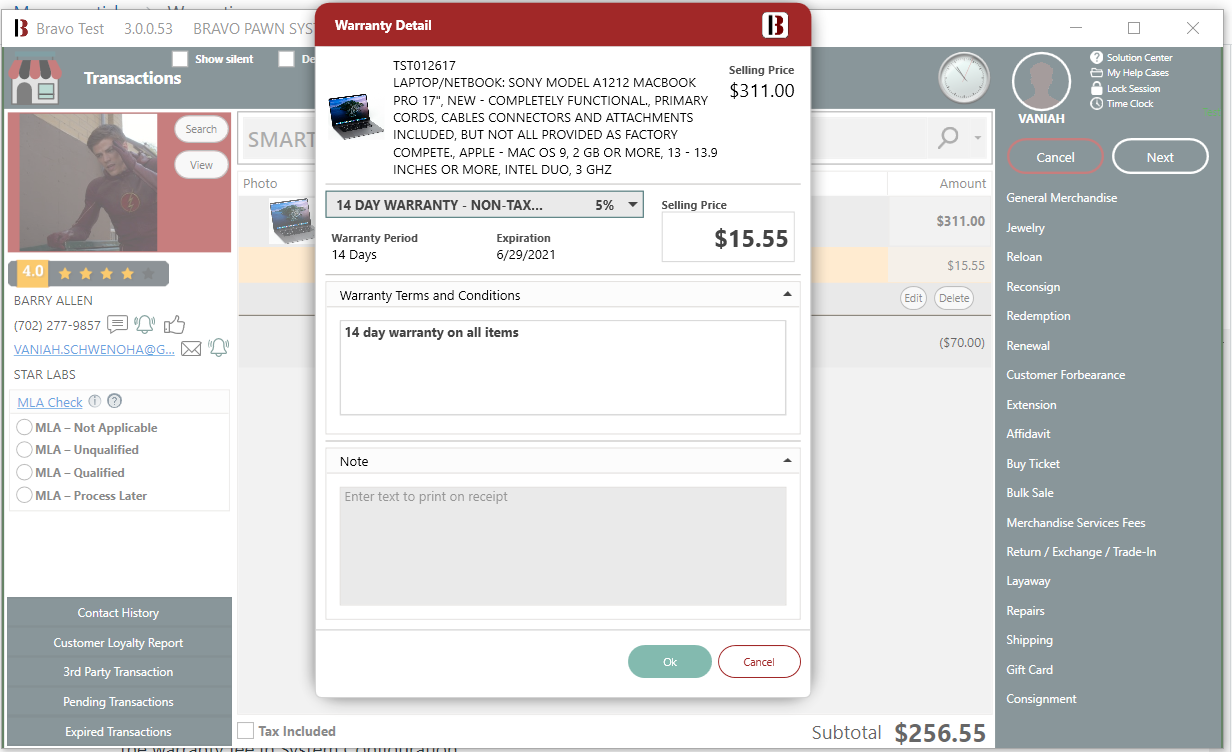Viewport: 1232px width, 752px height.
Task: Toggle the checkbox right of Show silent
Action: point(287,59)
